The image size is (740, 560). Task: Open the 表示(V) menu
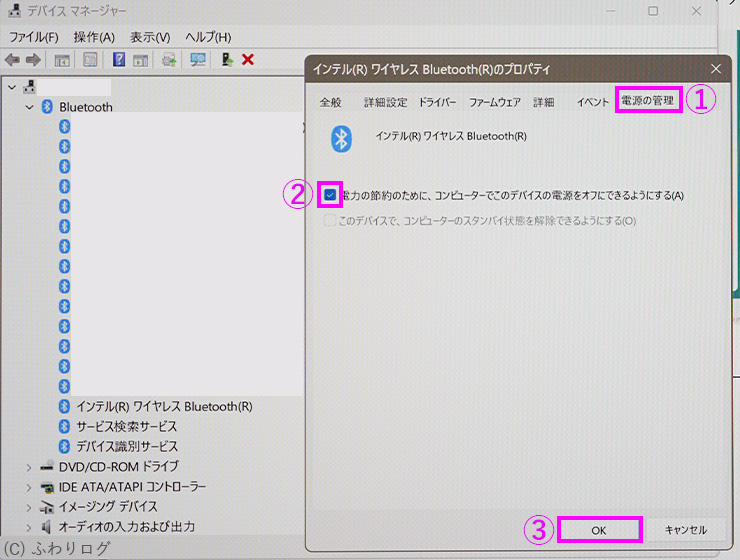tap(150, 37)
